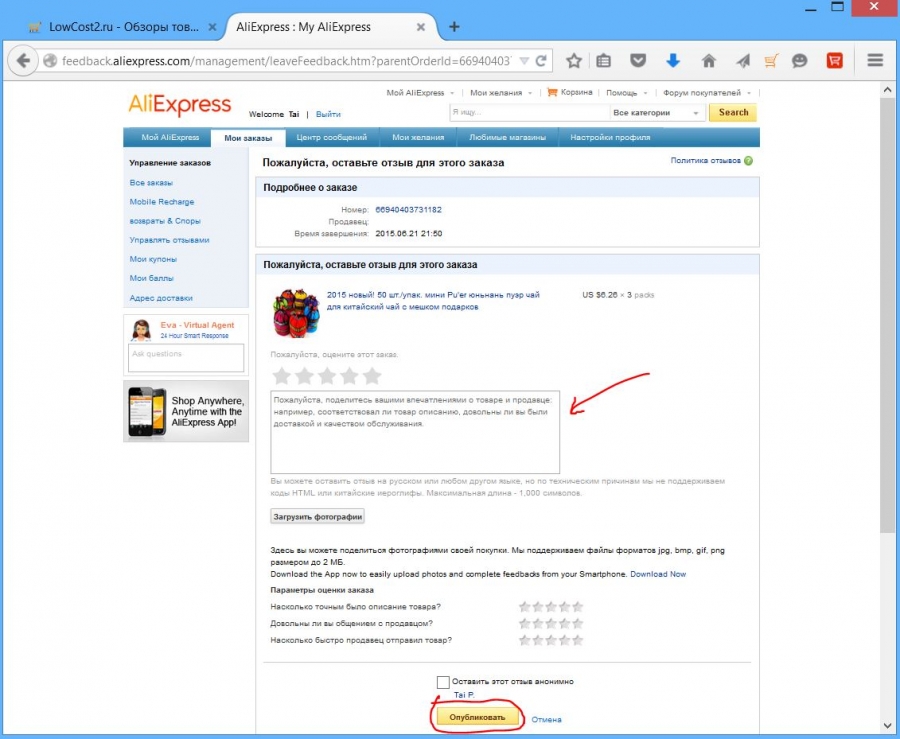Open Центр сообщений tab
This screenshot has height=739, width=900.
[x=331, y=137]
